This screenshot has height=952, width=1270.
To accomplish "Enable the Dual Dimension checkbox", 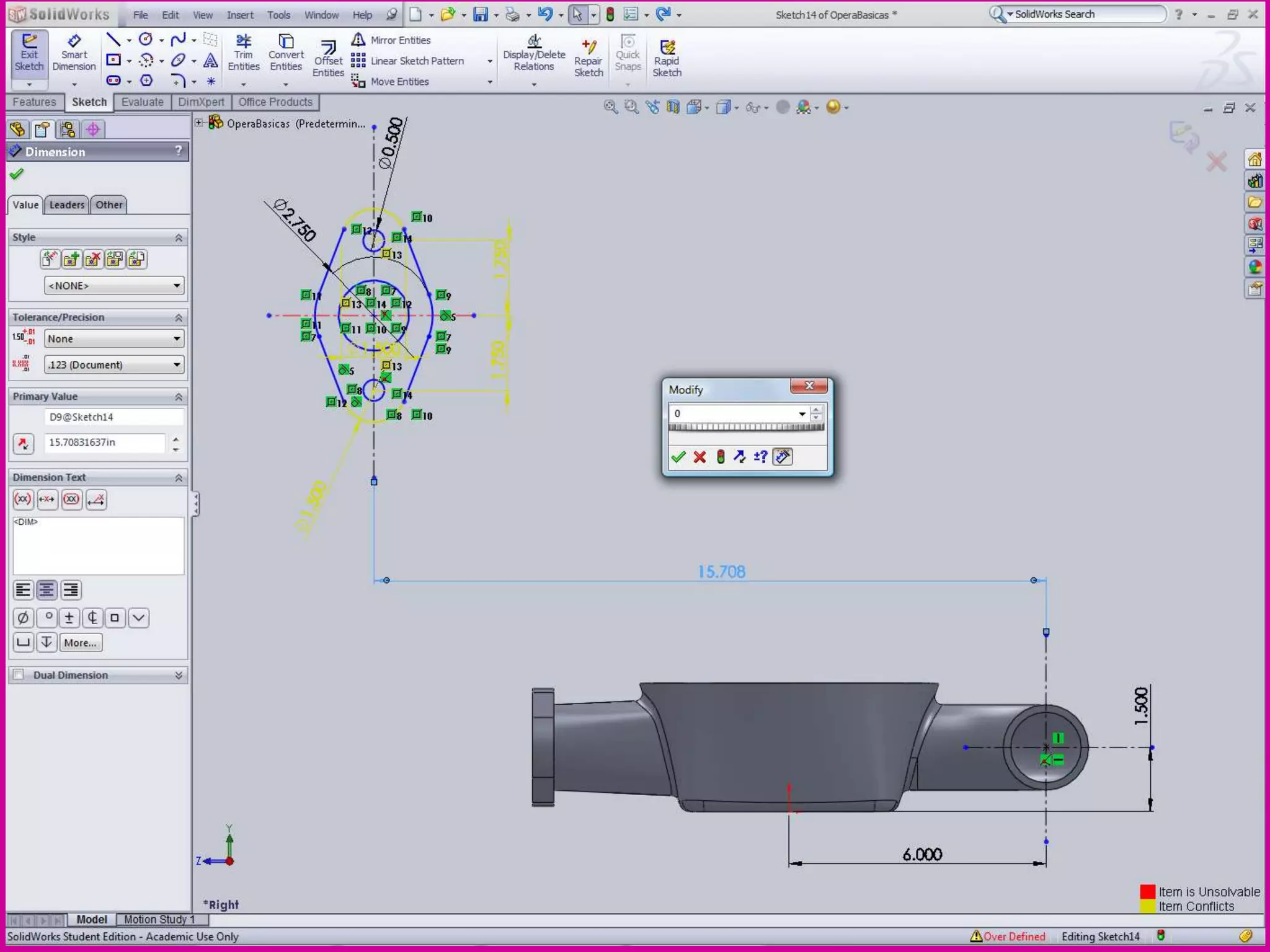I will tap(19, 675).
